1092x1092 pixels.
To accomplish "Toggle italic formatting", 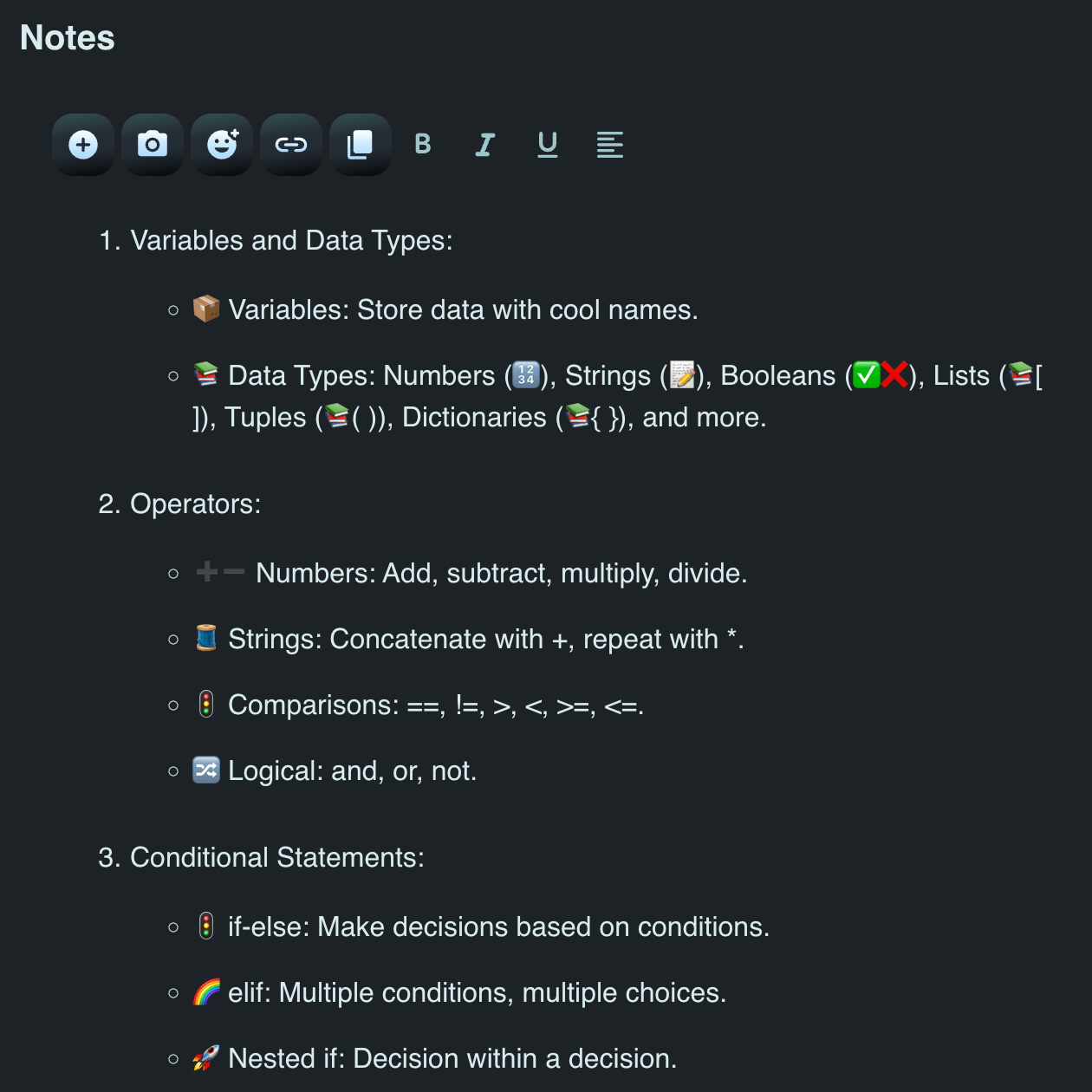I will (485, 145).
